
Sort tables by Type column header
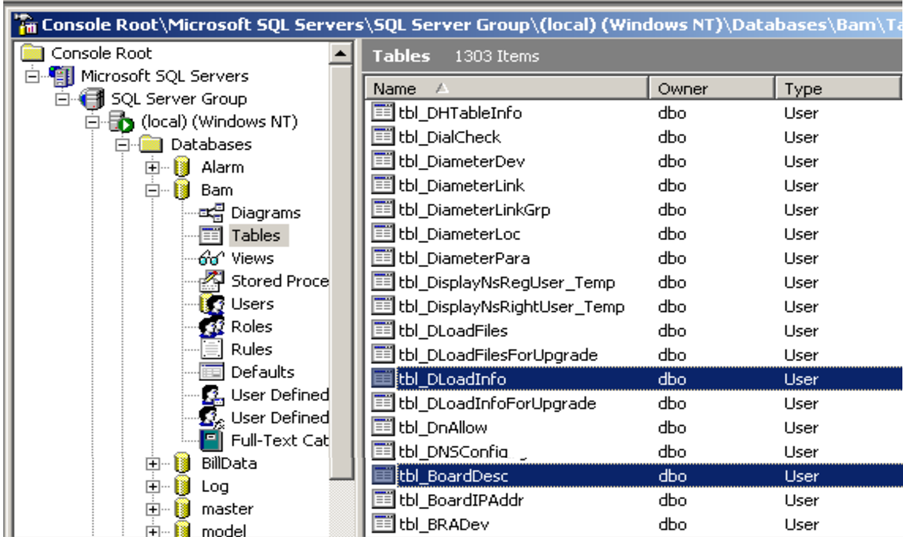[838, 88]
